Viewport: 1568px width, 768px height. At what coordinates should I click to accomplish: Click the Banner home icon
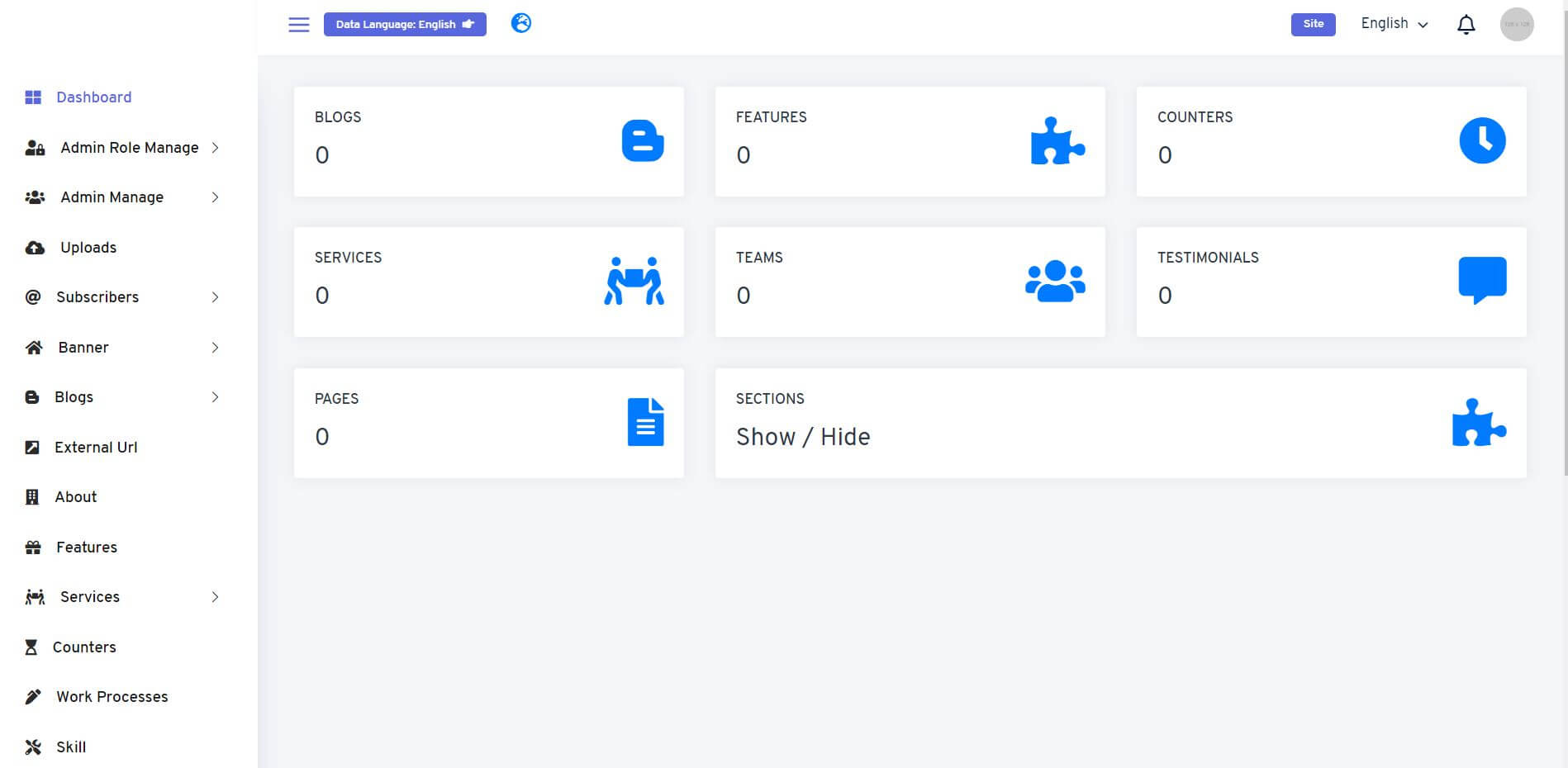pos(34,348)
